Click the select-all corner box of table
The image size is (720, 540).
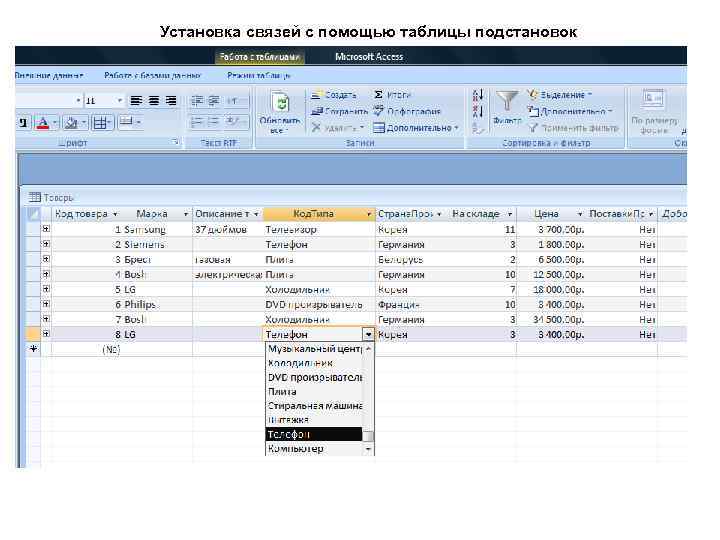(x=34, y=214)
